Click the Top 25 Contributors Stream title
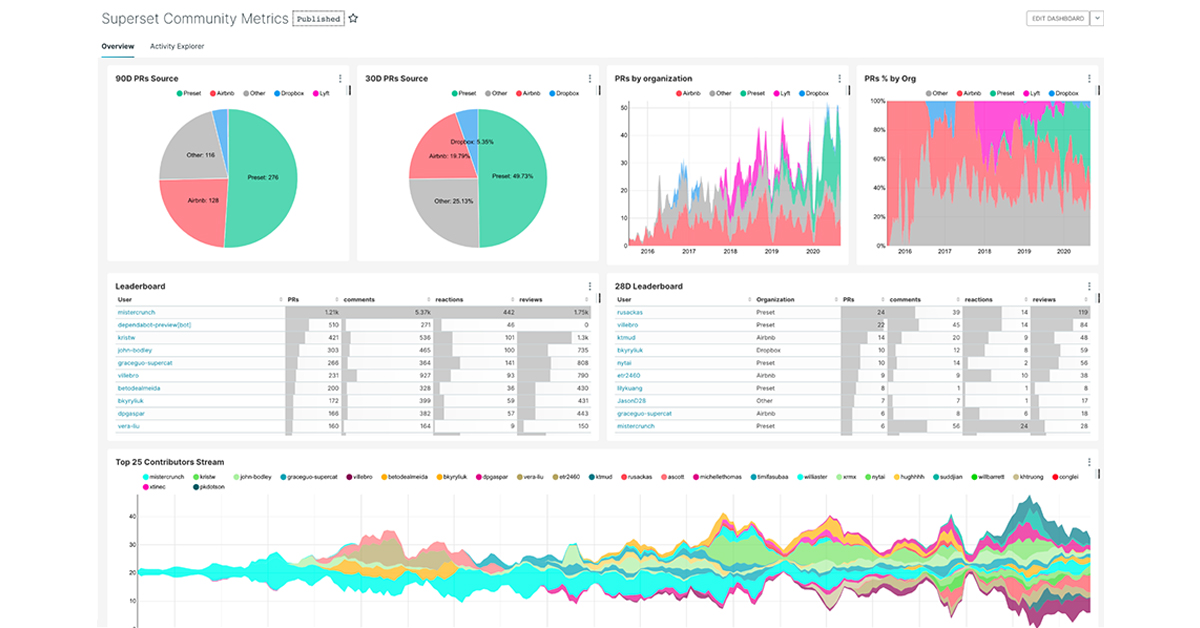The width and height of the screenshot is (1200, 628). click(x=170, y=462)
